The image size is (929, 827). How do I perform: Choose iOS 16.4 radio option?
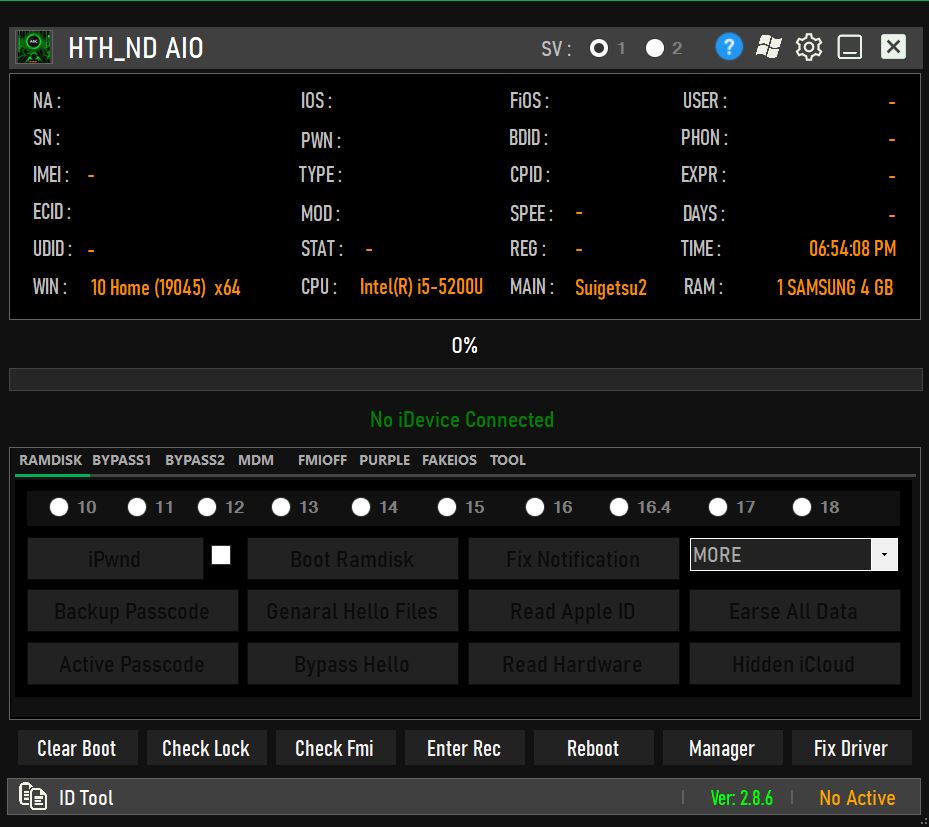(619, 507)
